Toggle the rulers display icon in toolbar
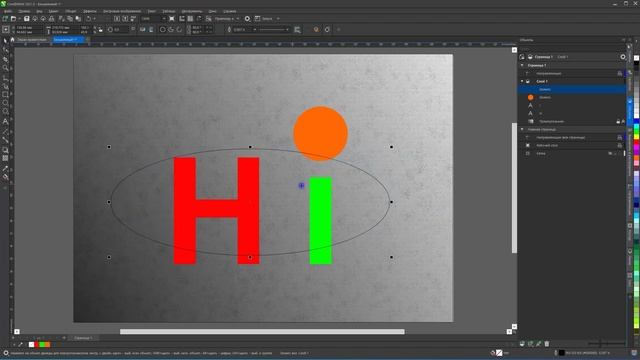Screen dimensions: 640x360 point(182,19)
